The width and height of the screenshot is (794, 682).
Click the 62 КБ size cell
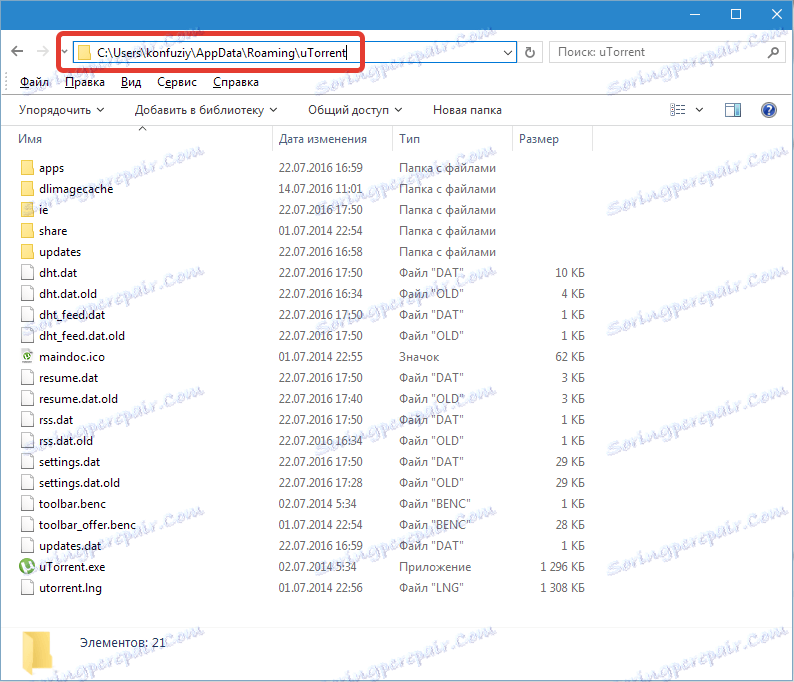point(570,357)
